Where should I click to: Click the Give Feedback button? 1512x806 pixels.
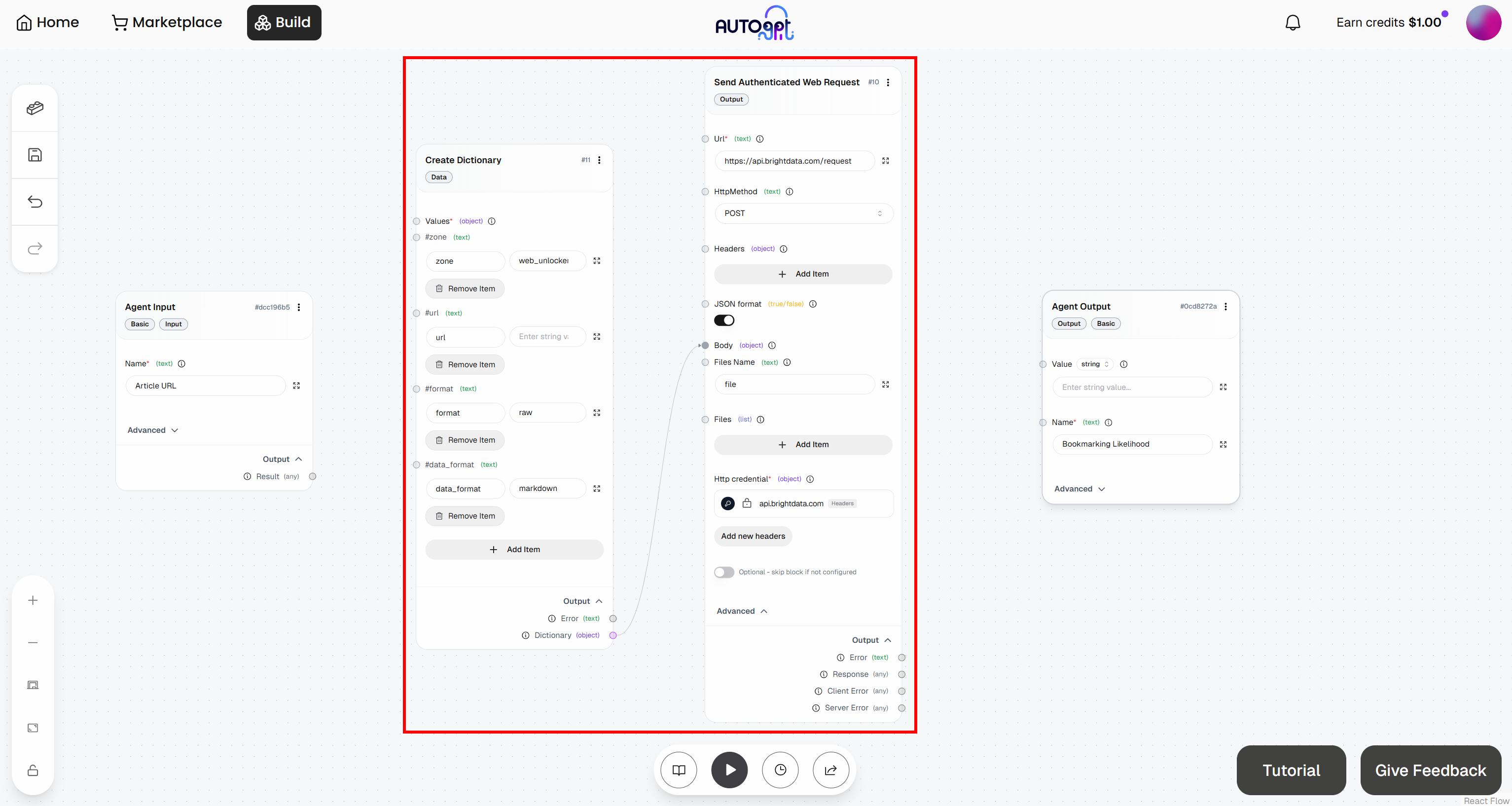(1430, 770)
